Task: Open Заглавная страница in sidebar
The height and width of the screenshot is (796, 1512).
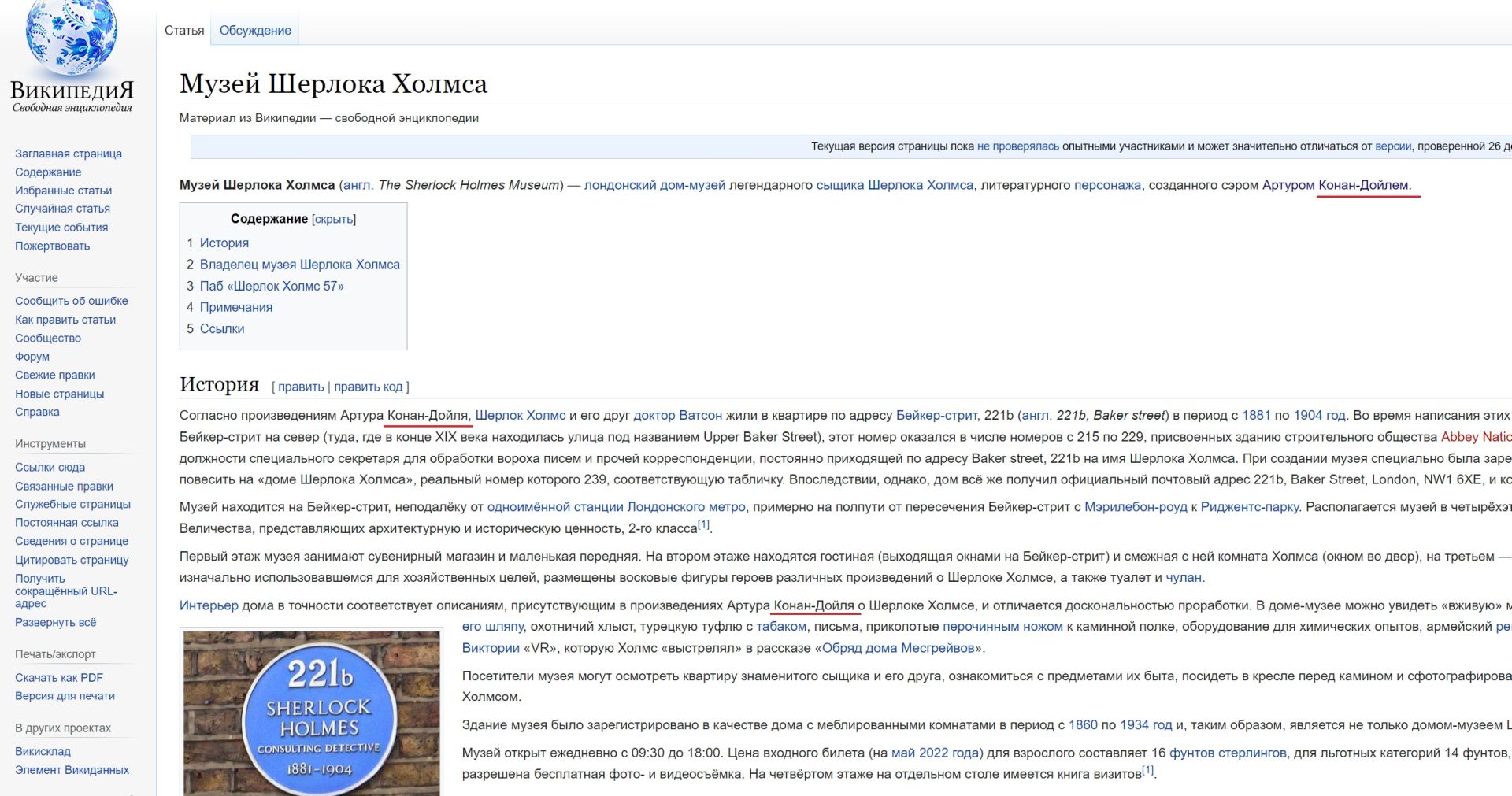Action: (69, 154)
